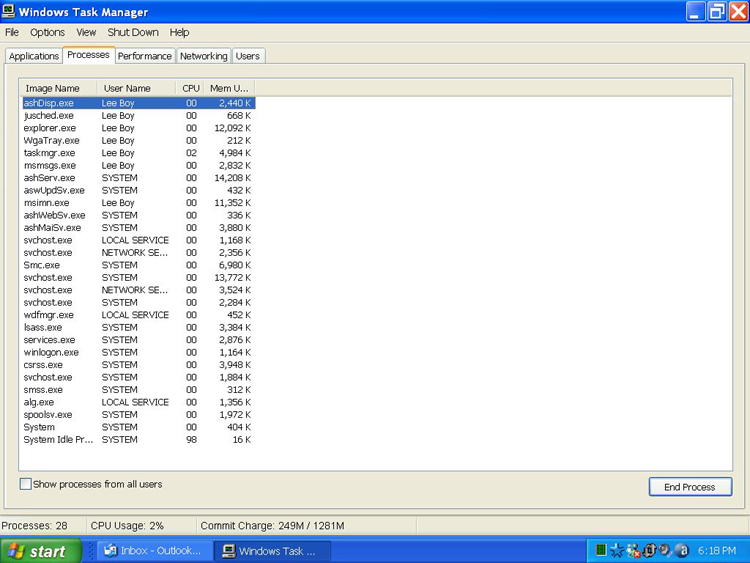This screenshot has width=750, height=563.
Task: Open the File menu
Action: coord(12,33)
